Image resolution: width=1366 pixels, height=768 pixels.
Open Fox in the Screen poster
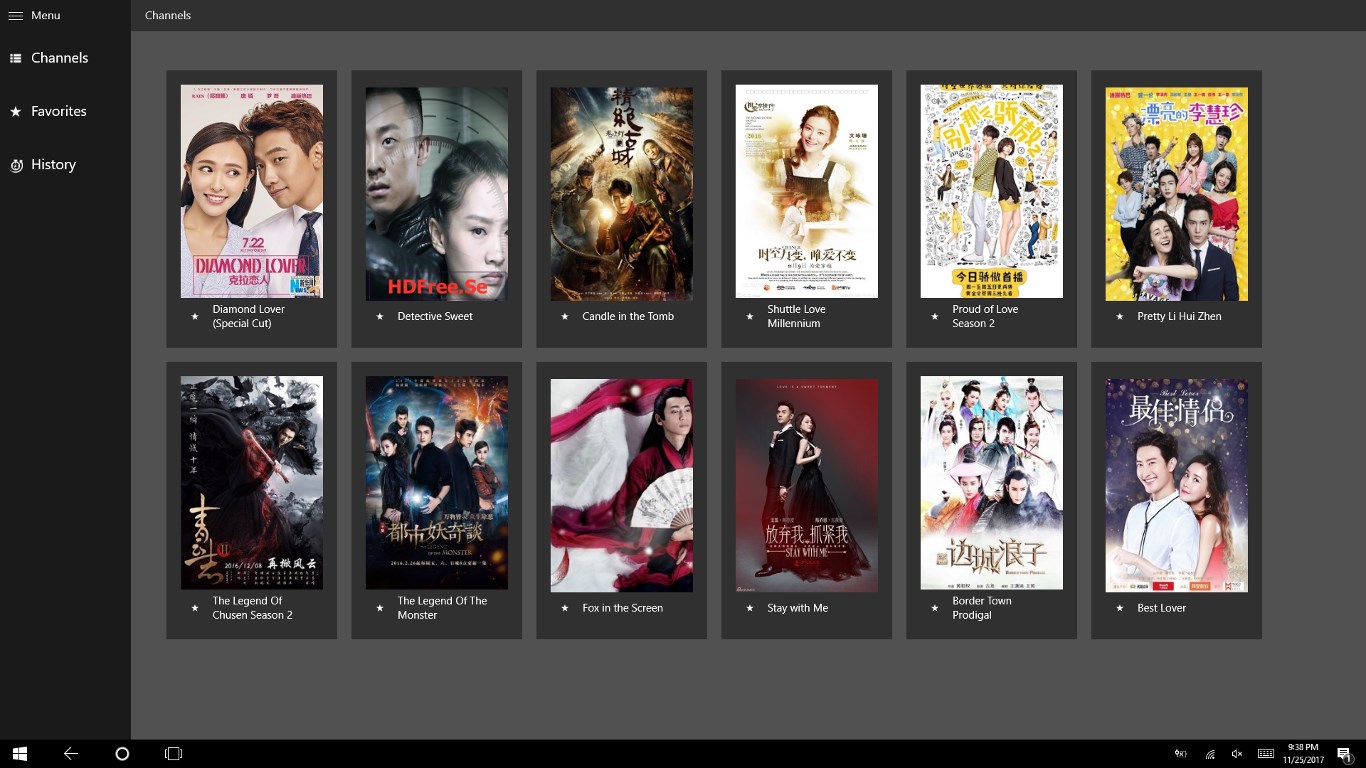click(x=622, y=486)
